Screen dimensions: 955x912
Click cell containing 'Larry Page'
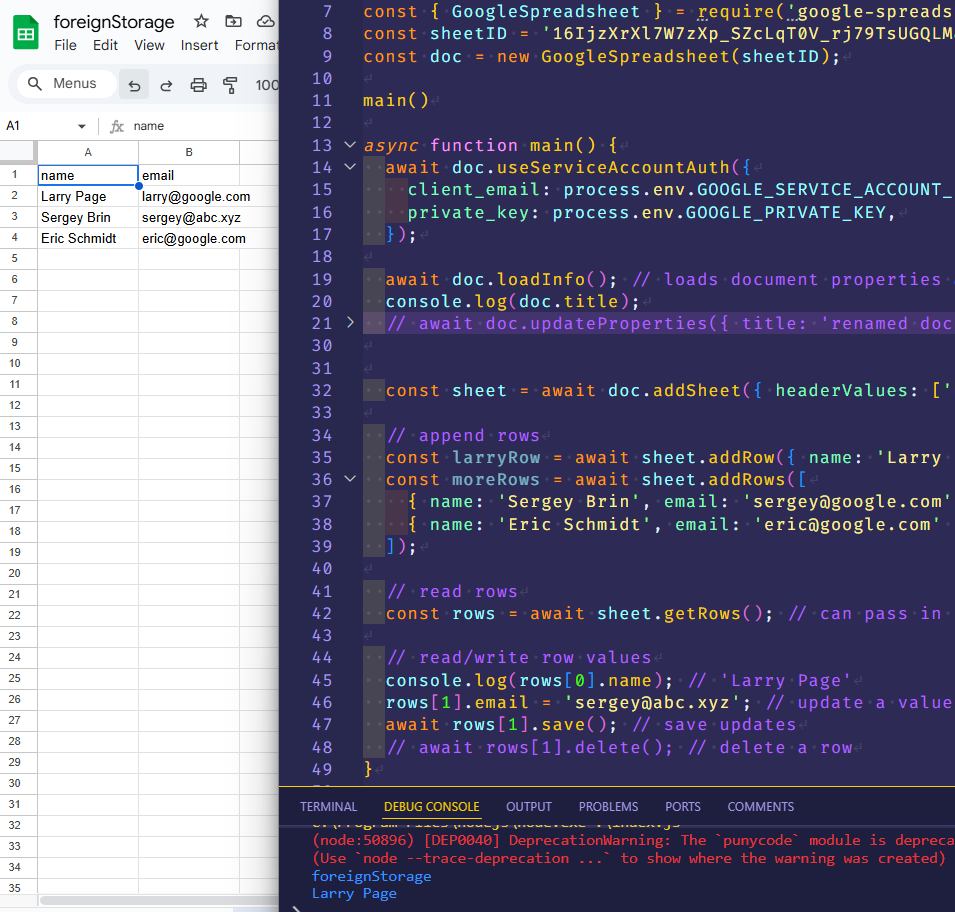click(88, 196)
